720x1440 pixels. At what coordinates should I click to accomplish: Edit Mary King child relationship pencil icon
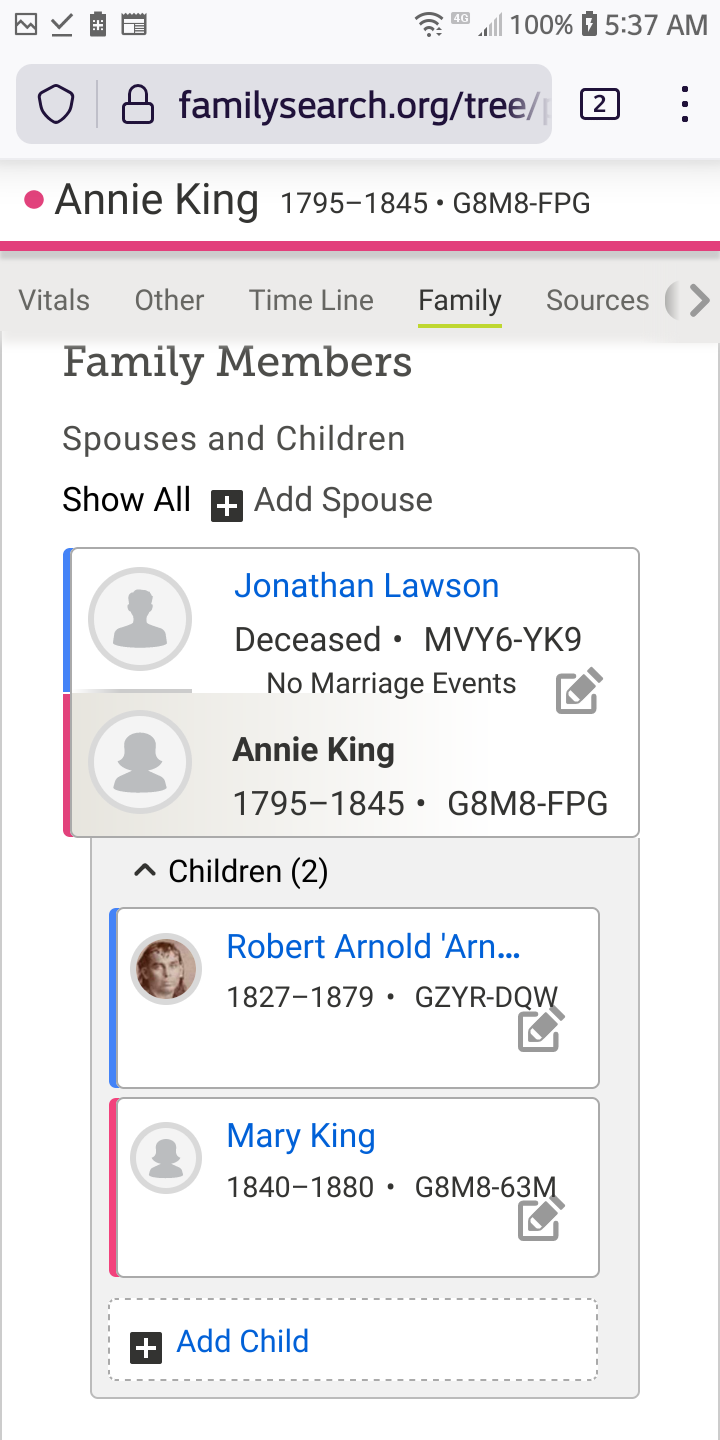541,1219
